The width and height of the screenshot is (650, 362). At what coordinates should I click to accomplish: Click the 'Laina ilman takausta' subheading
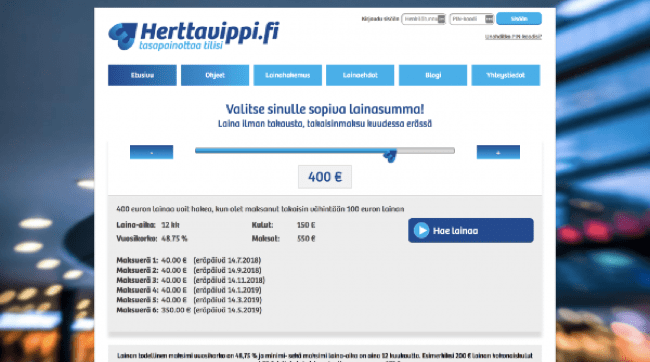click(325, 124)
